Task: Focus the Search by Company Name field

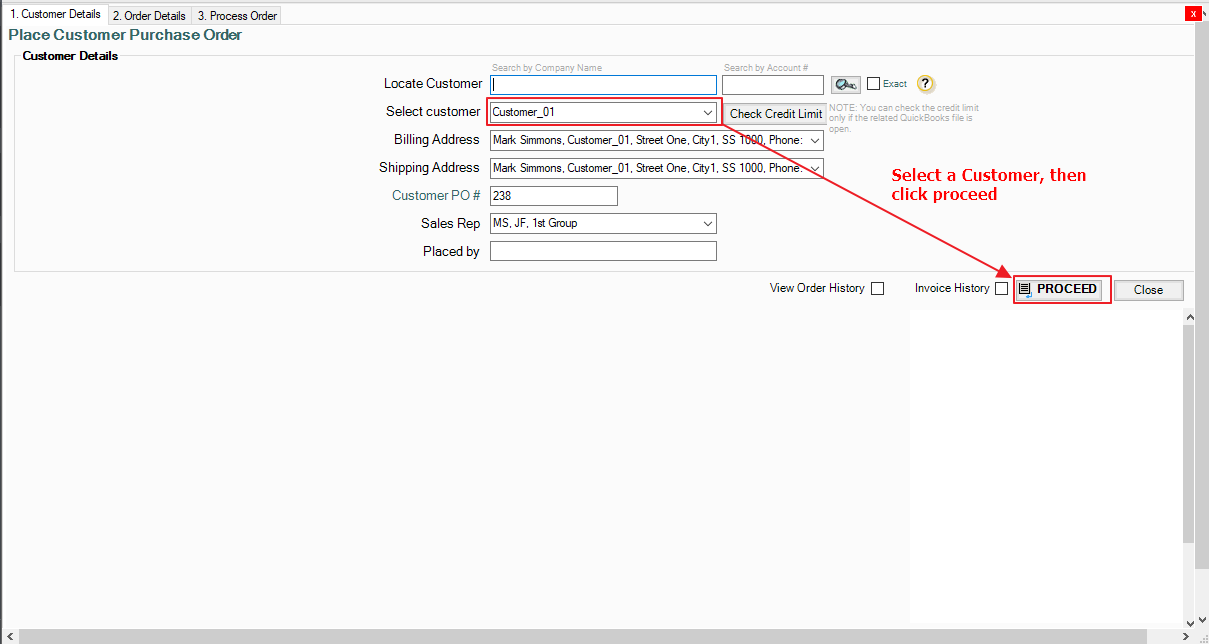Action: click(604, 85)
